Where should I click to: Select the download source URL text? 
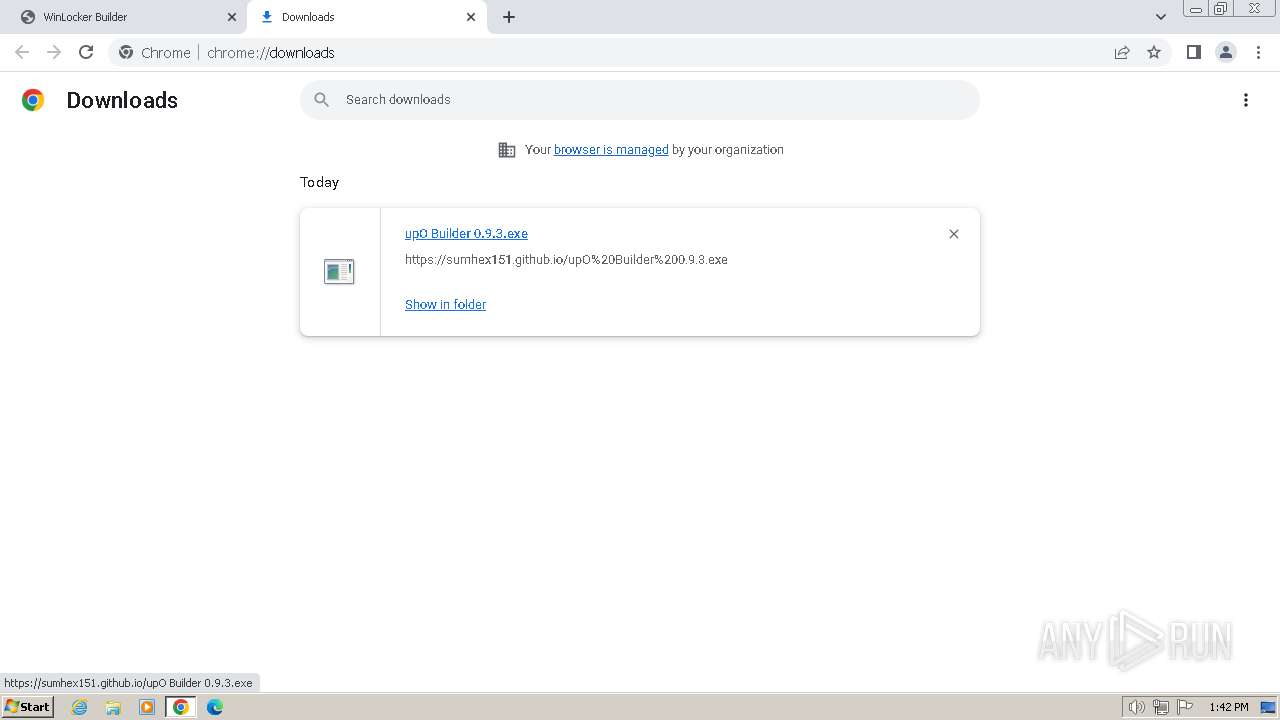566,259
